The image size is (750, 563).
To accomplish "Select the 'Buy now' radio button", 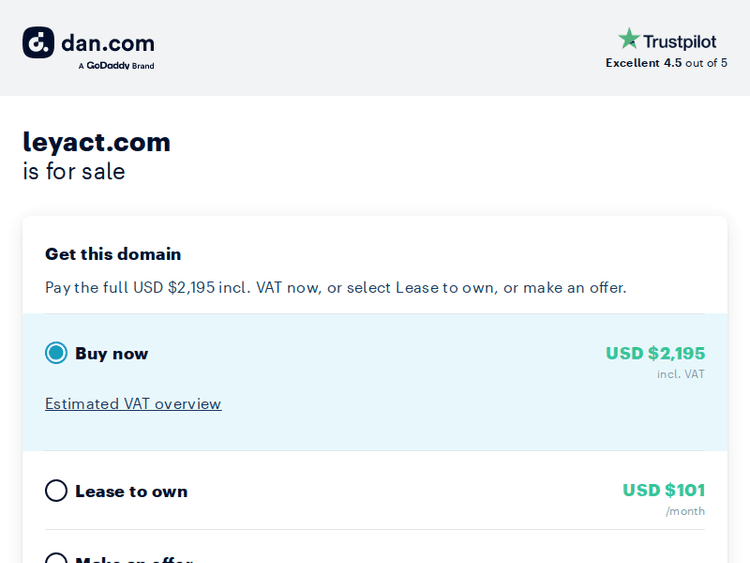I will (x=56, y=353).
